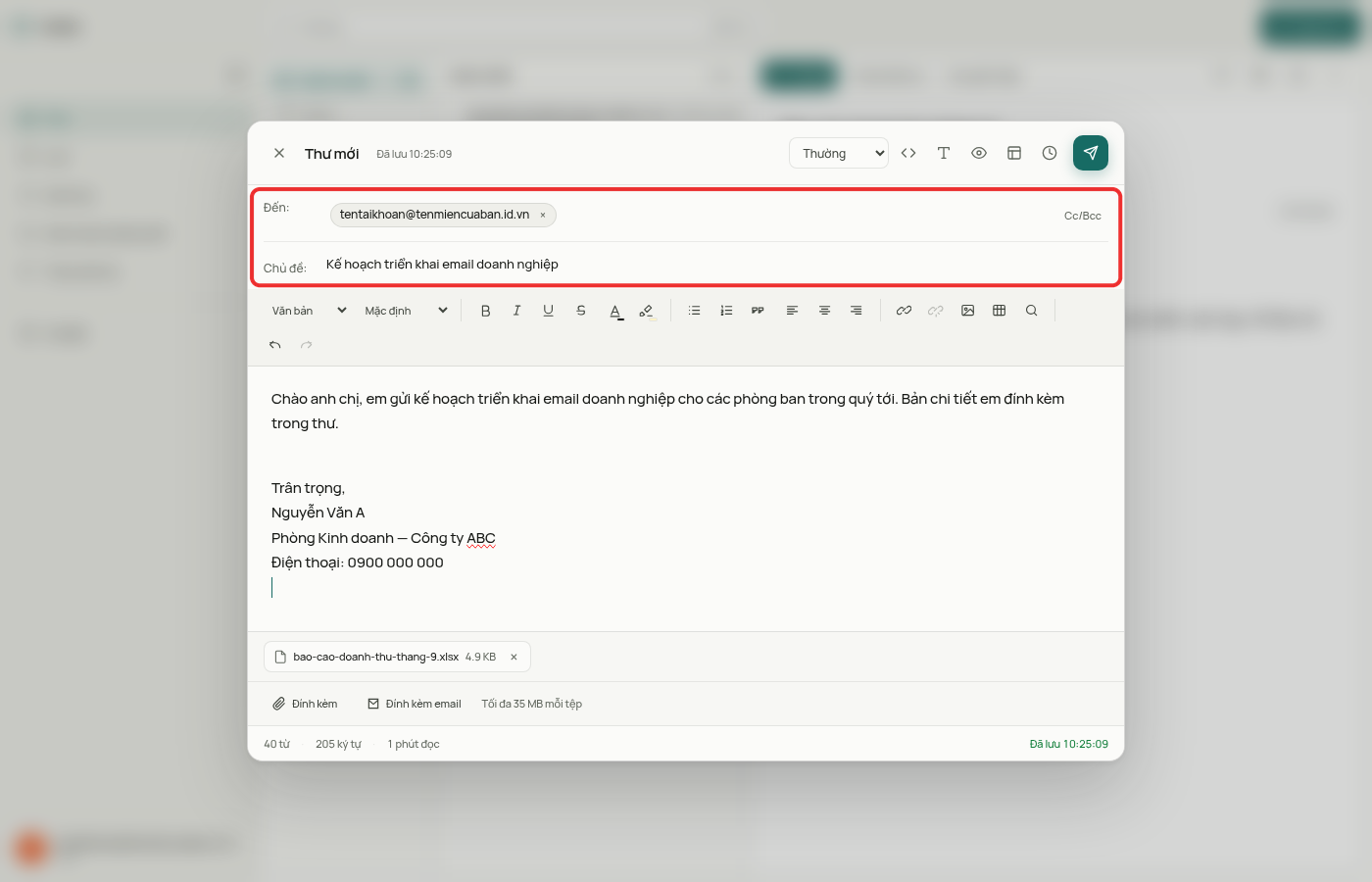1372x882 pixels.
Task: Toggle strikethrough formatting
Action: 581,311
